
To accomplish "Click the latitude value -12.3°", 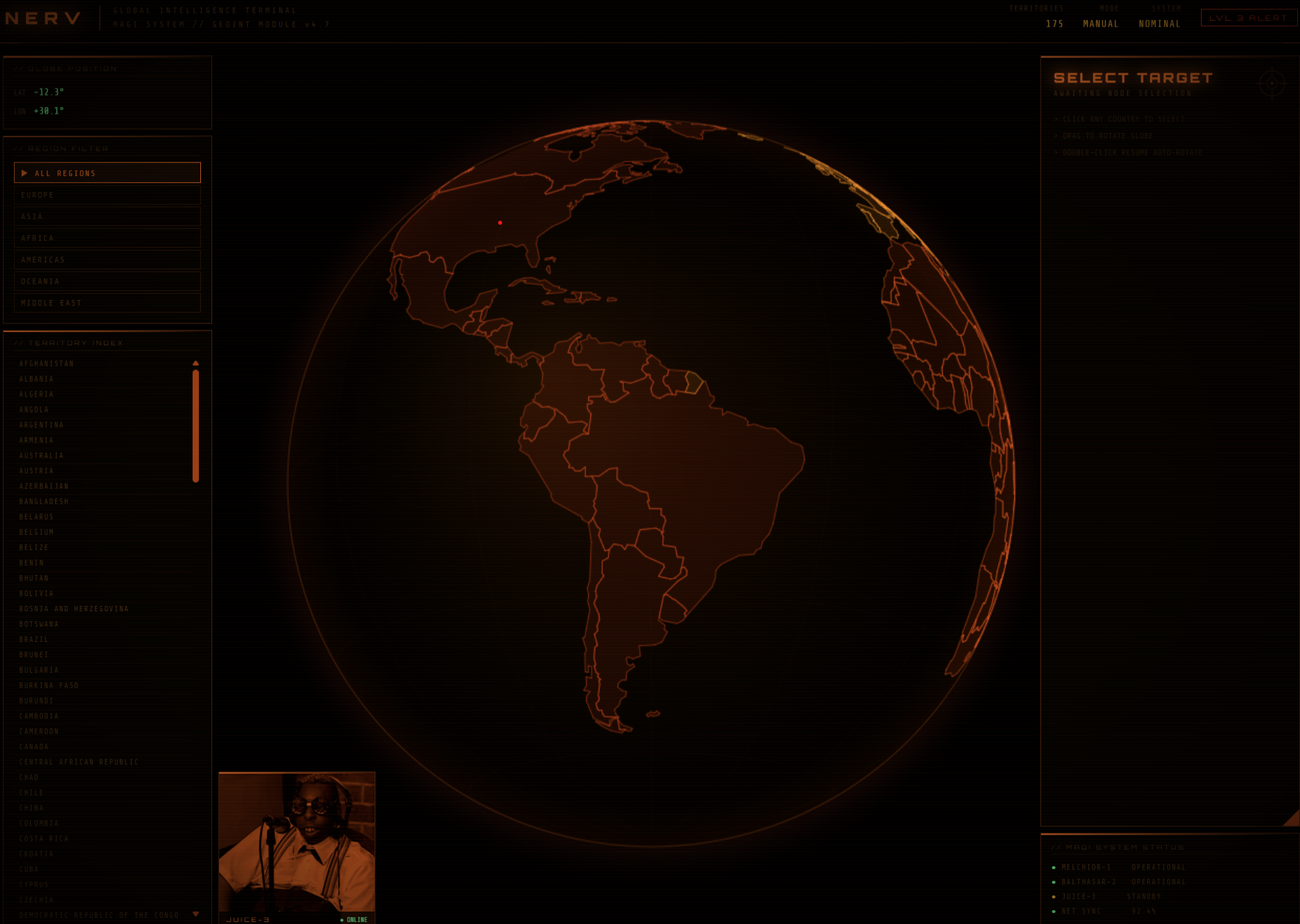I will click(x=49, y=92).
